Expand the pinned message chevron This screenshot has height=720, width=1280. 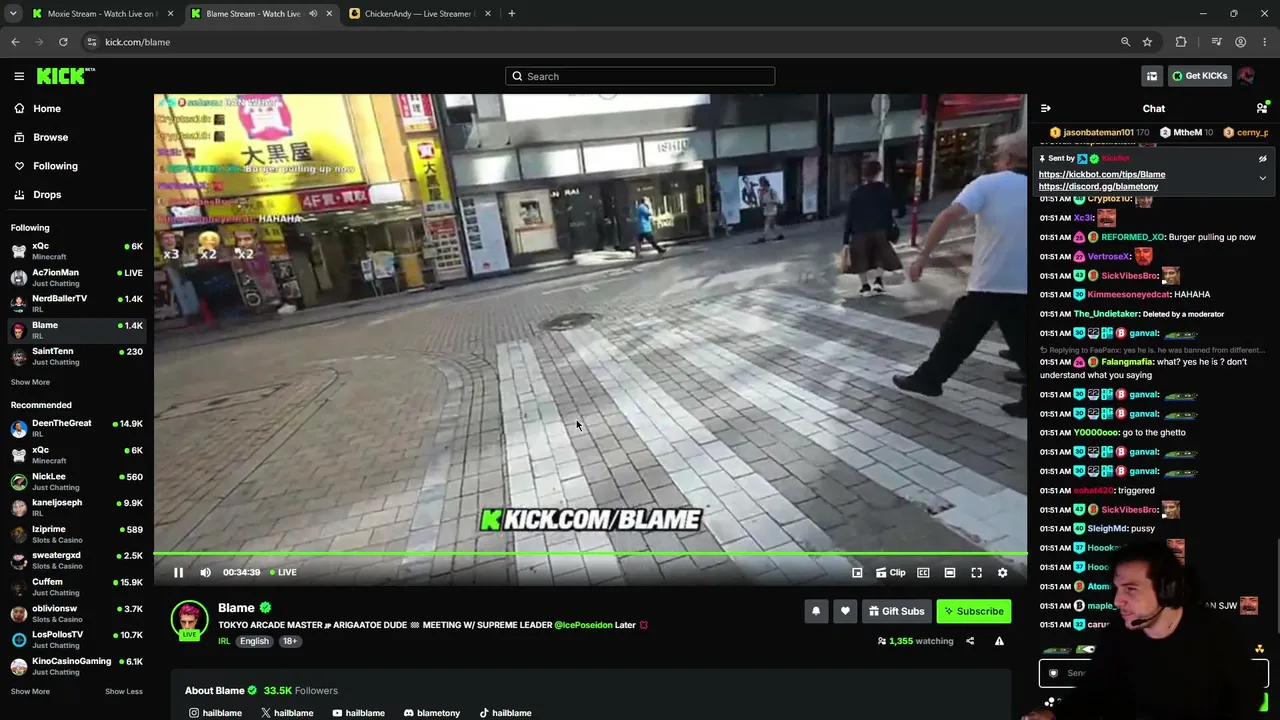tap(1262, 178)
